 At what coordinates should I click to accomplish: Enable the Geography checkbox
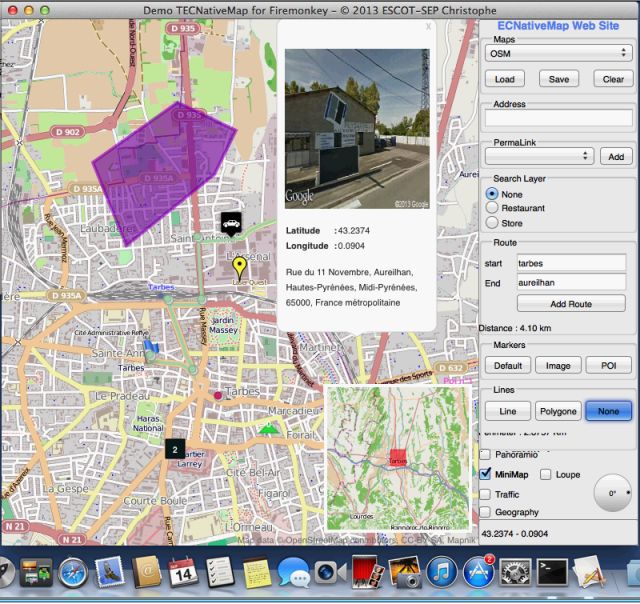(484, 512)
